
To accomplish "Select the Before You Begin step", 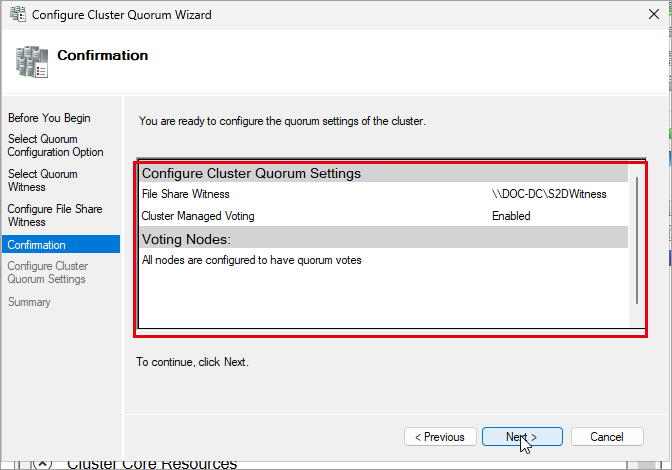I will tap(49, 118).
